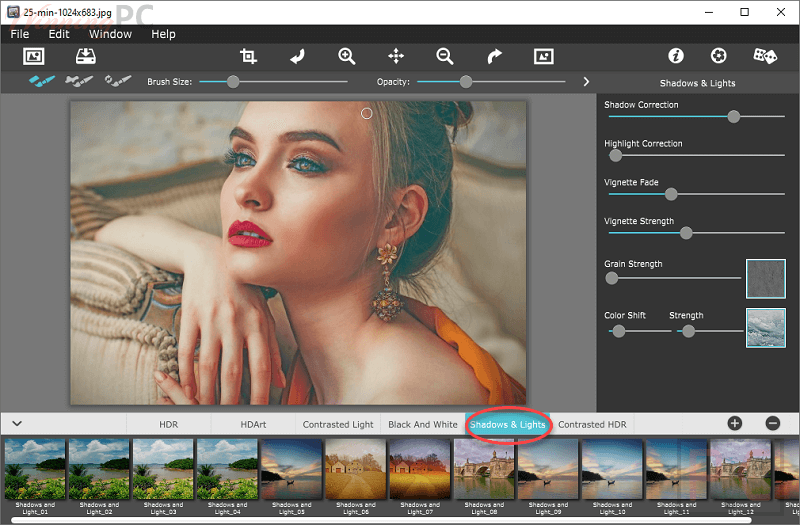Click the Color Shift Strength slider handle

[x=688, y=332]
